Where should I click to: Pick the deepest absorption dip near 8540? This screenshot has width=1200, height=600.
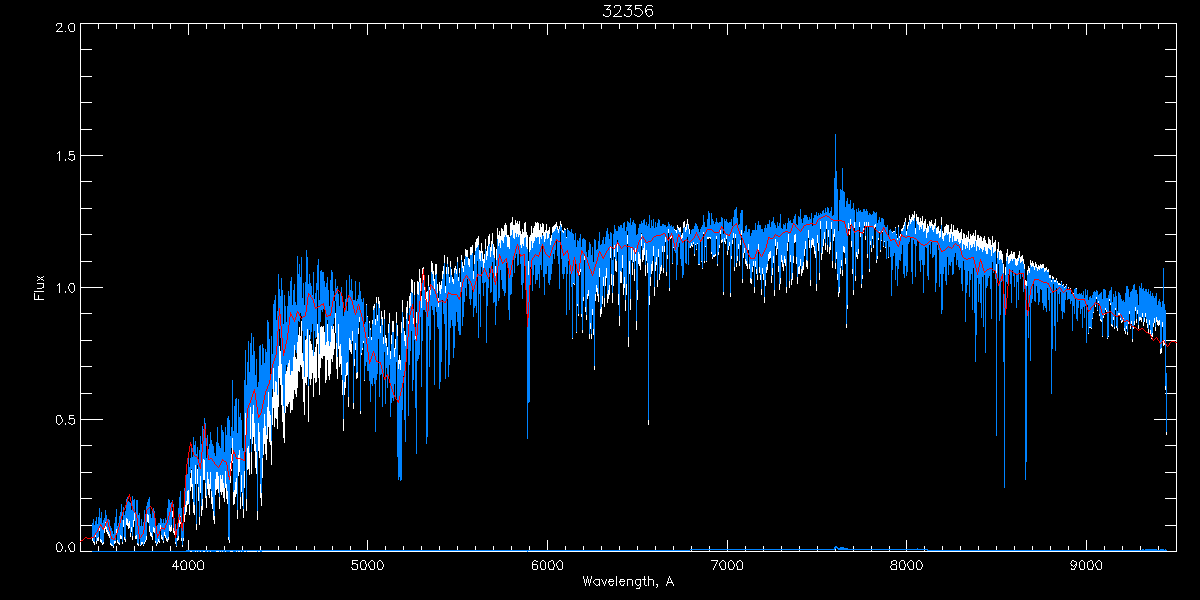(1004, 485)
